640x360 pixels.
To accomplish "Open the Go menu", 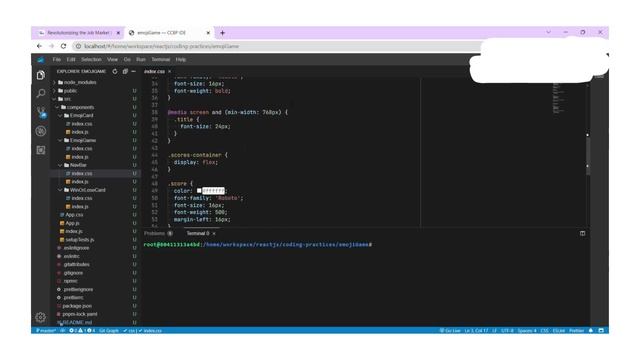I will pyautogui.click(x=127, y=60).
